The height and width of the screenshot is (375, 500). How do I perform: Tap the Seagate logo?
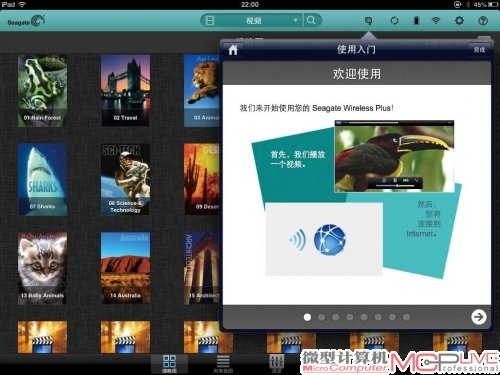pos(26,21)
